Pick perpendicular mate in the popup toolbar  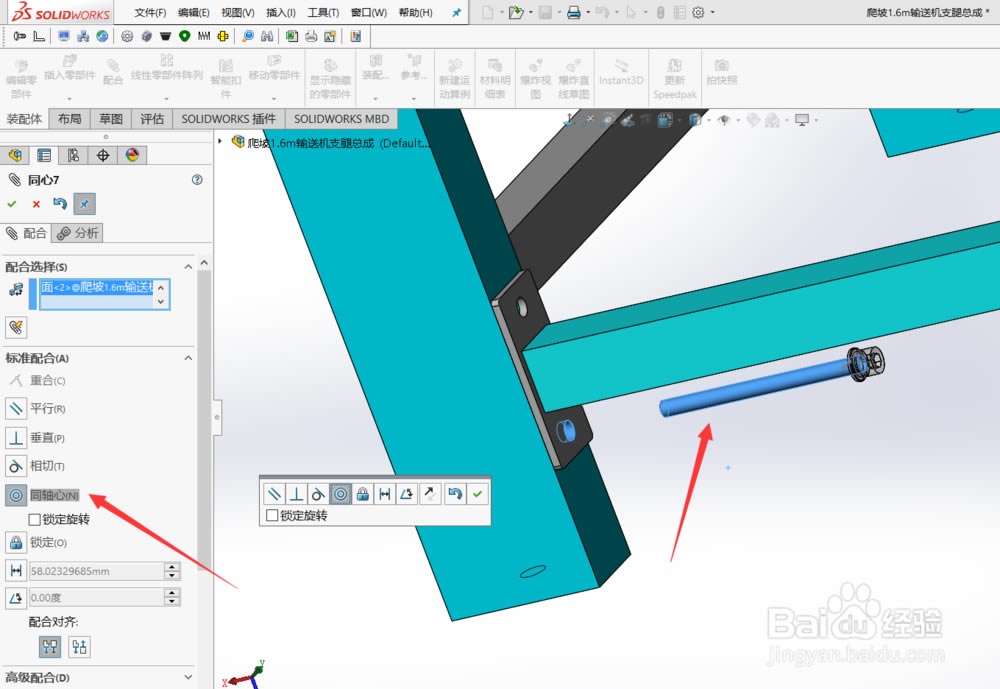(296, 494)
